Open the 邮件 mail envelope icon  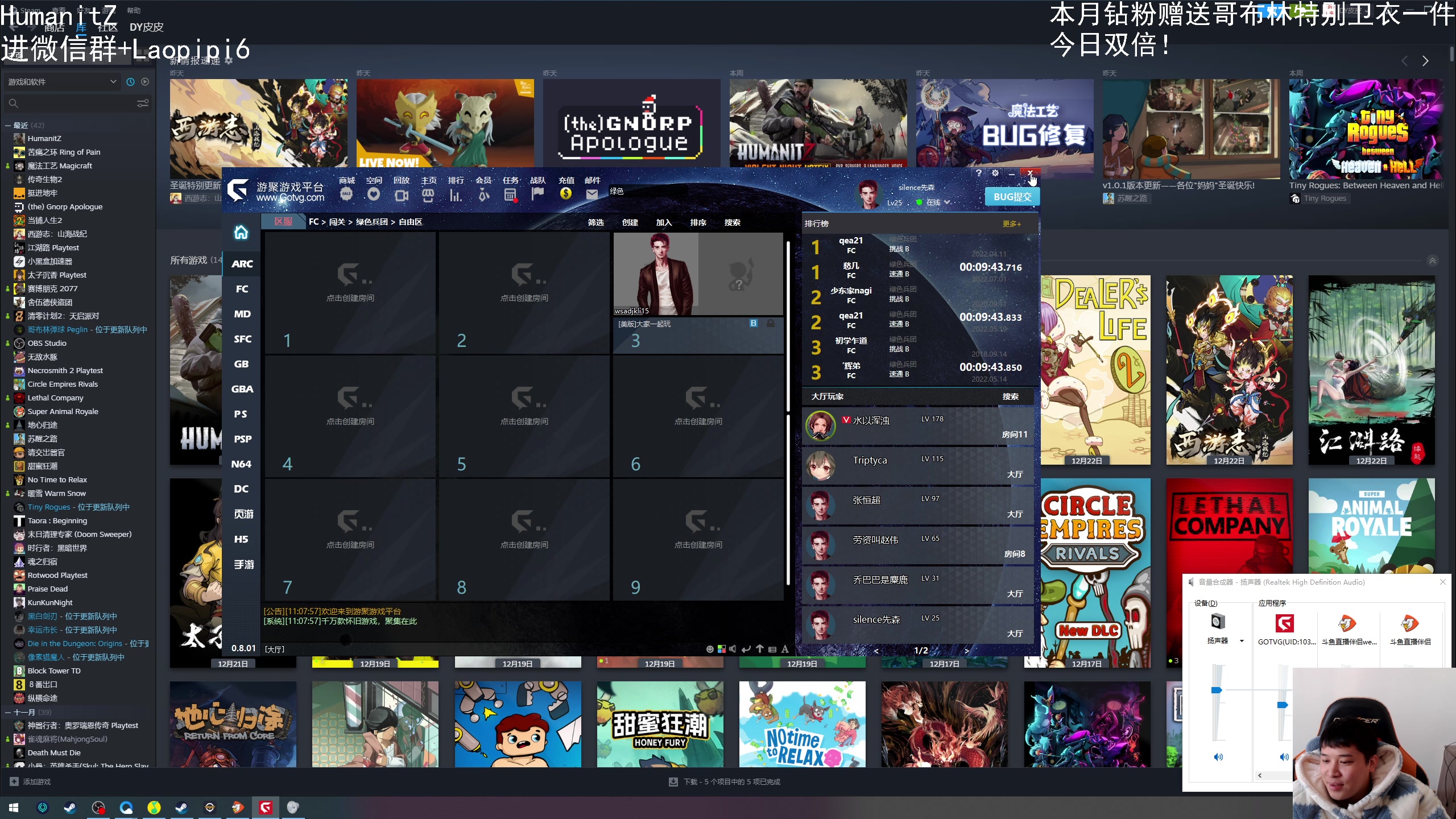coord(592,195)
